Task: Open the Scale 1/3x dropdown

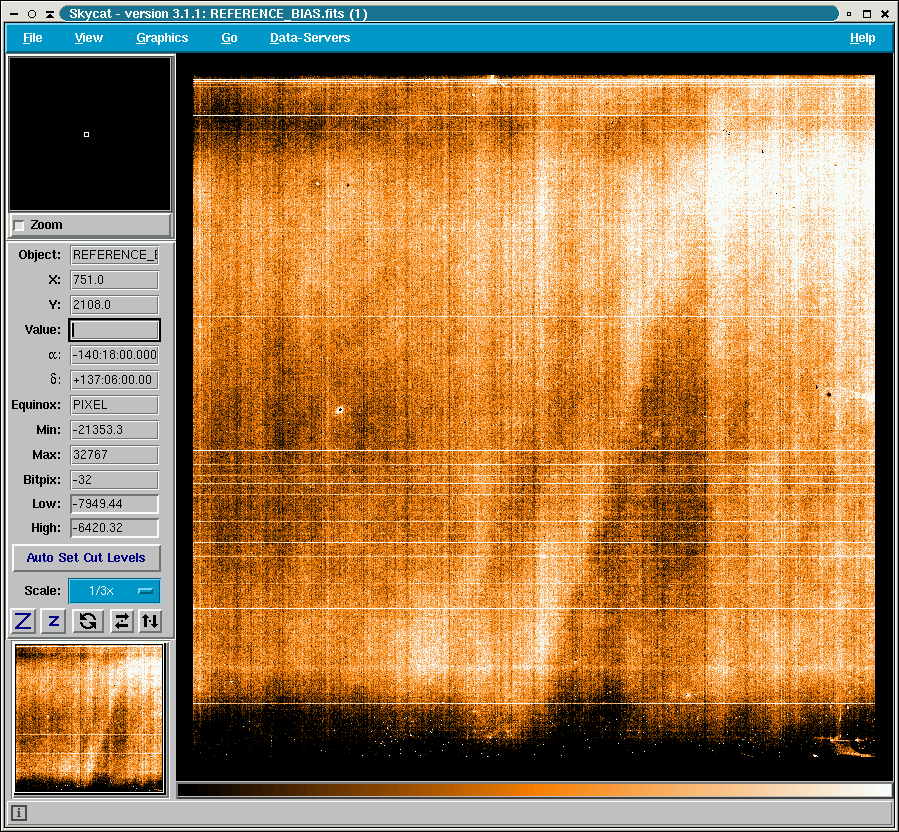Action: tap(114, 591)
